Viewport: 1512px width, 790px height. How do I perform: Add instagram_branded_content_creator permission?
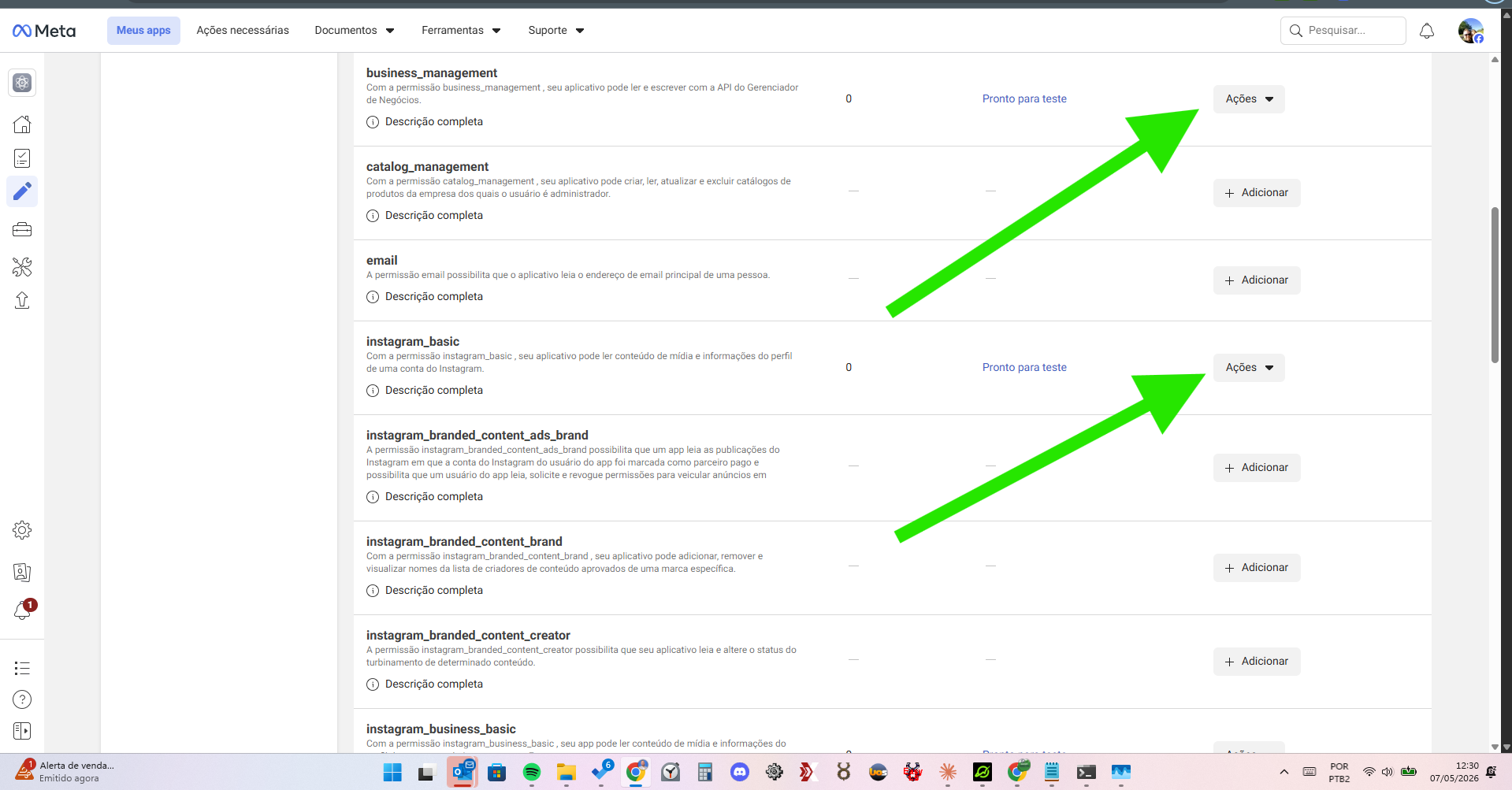(x=1257, y=662)
